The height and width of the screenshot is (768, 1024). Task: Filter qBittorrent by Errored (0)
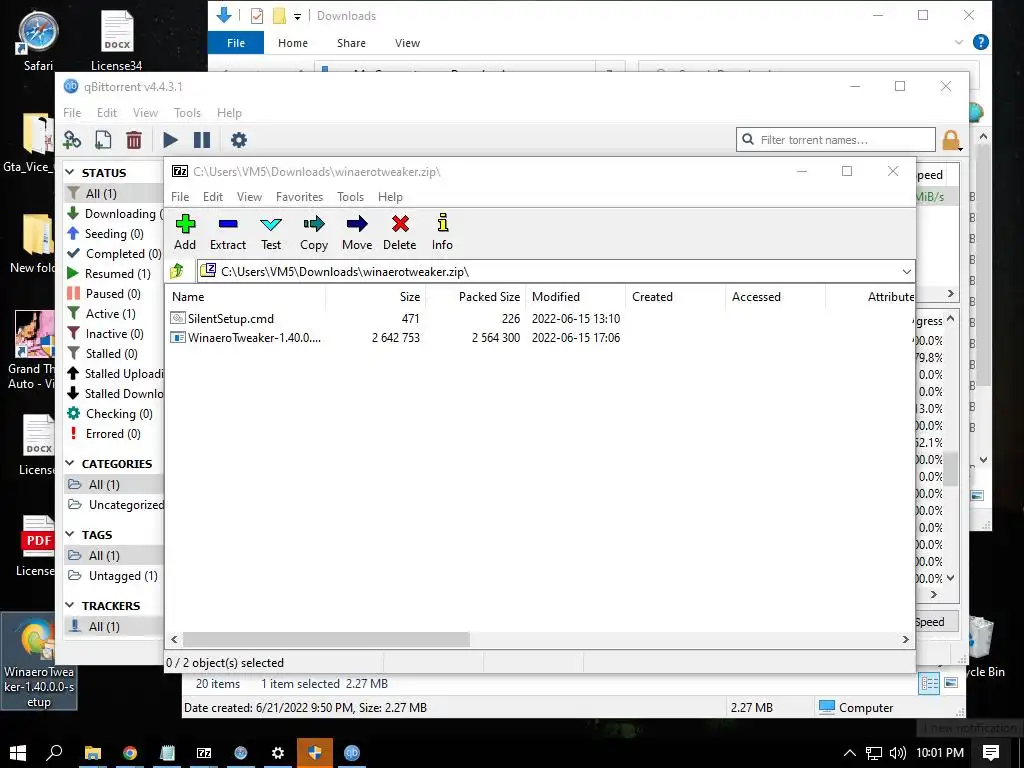click(x=113, y=434)
